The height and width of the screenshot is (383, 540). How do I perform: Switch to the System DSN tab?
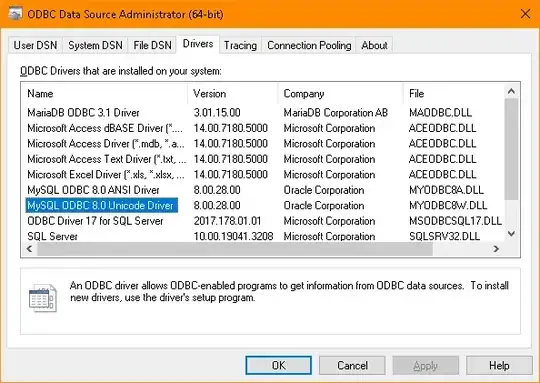(x=95, y=45)
